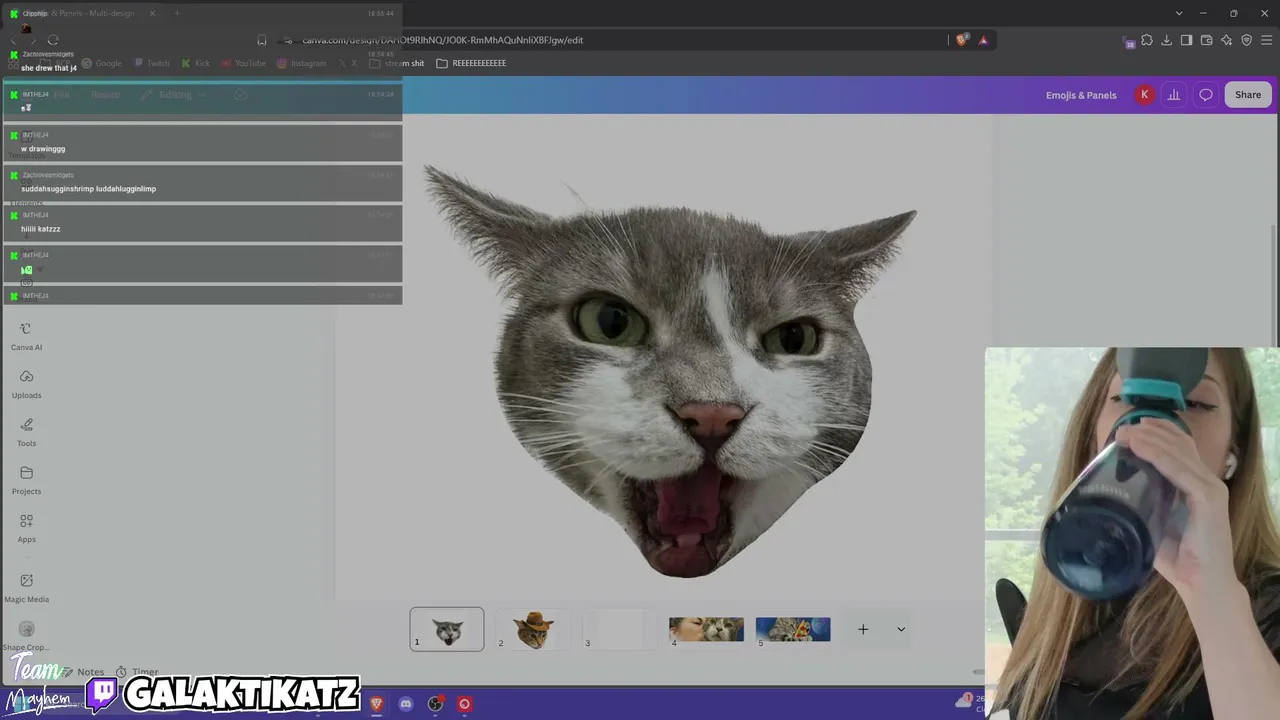Open the Apps panel
The height and width of the screenshot is (720, 1280).
click(26, 529)
